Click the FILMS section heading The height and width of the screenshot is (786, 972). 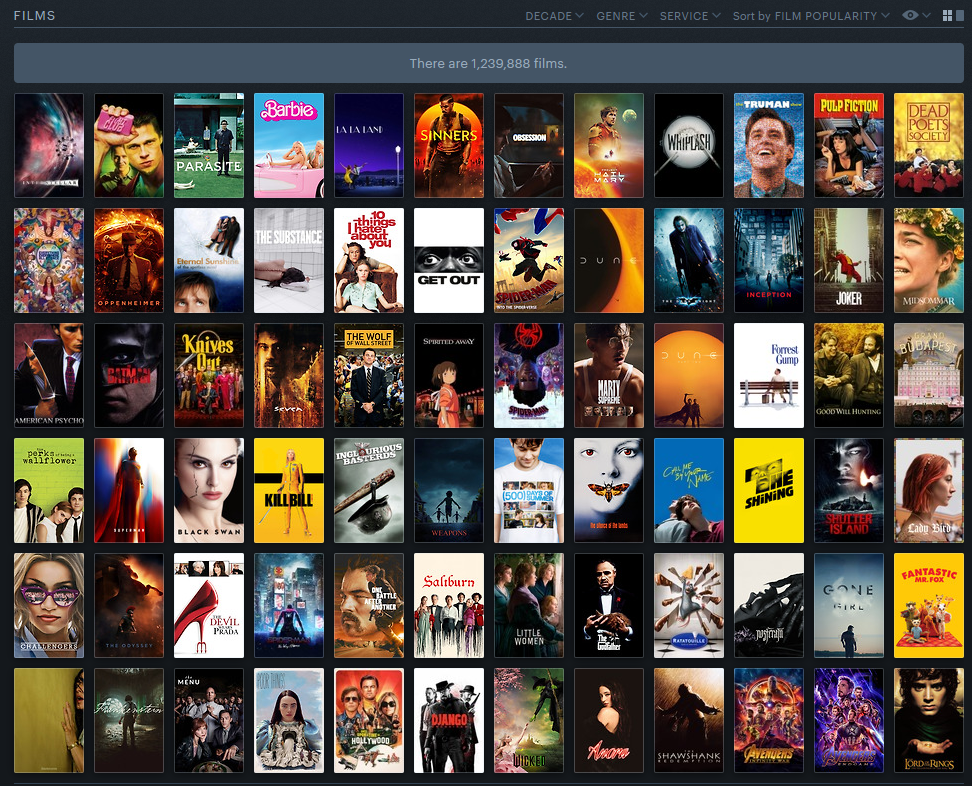[35, 15]
